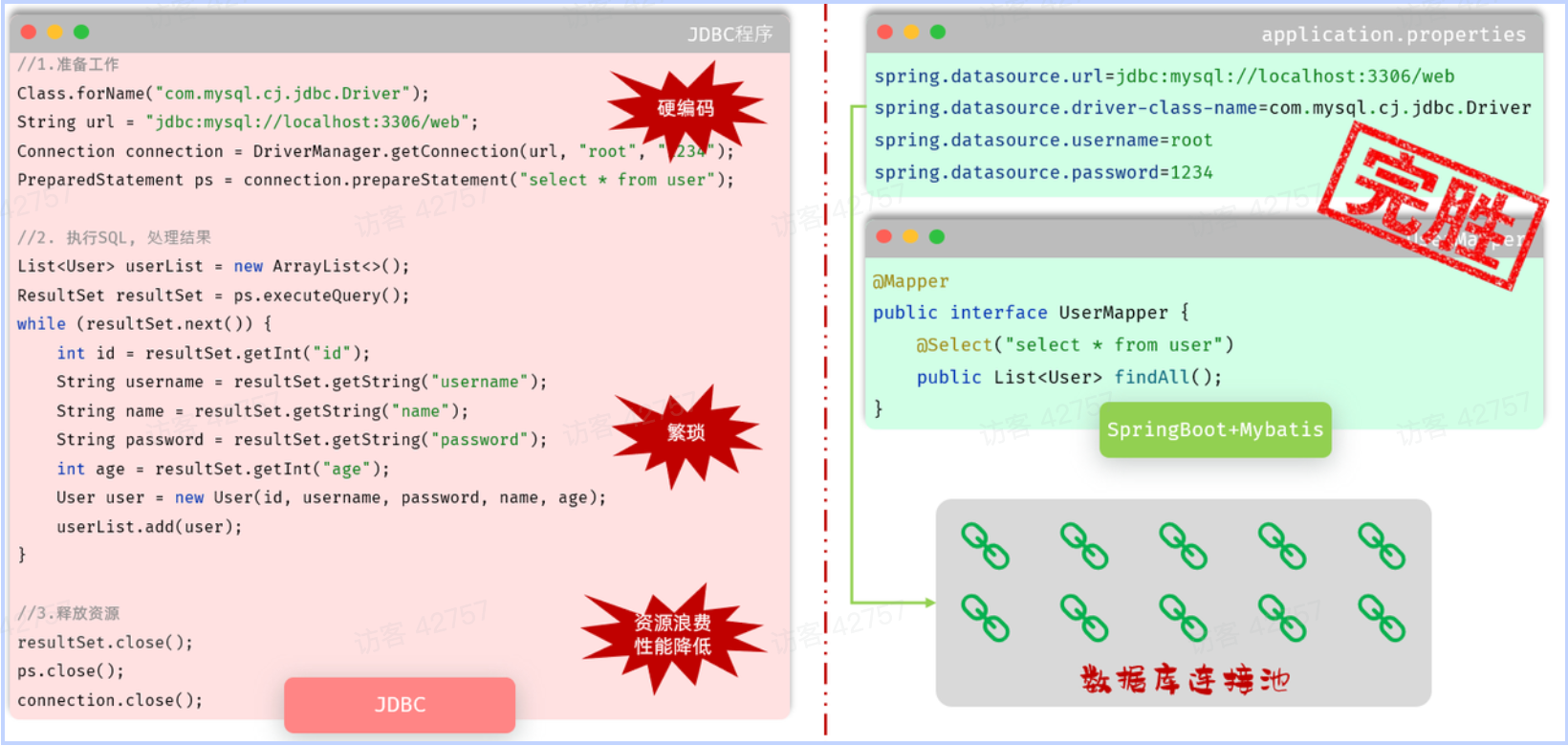1568x746 pixels.
Task: Click the middle chain link in the top row
Action: pyautogui.click(x=1183, y=545)
